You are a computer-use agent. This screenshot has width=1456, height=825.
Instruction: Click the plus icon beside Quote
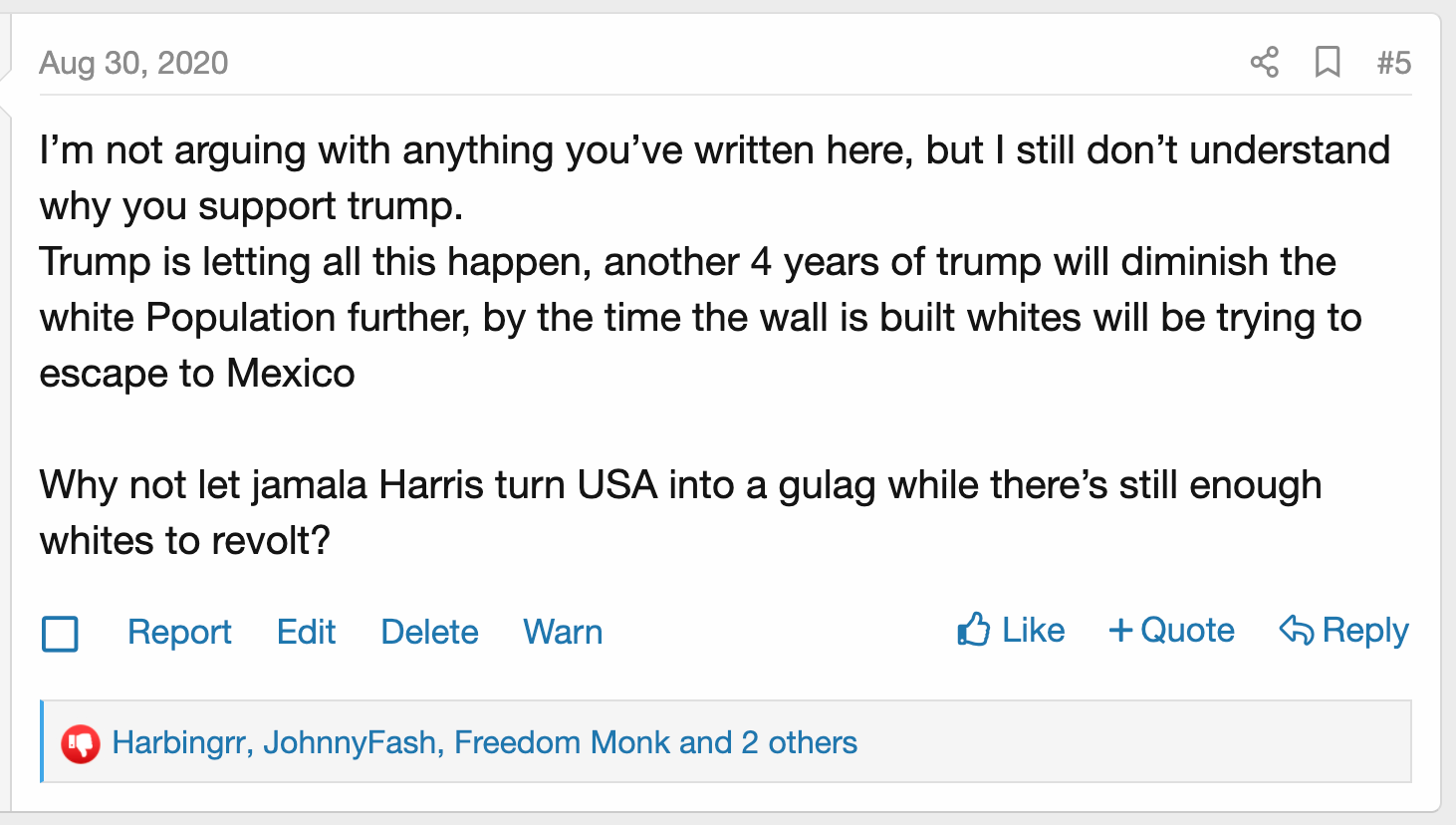tap(1120, 631)
